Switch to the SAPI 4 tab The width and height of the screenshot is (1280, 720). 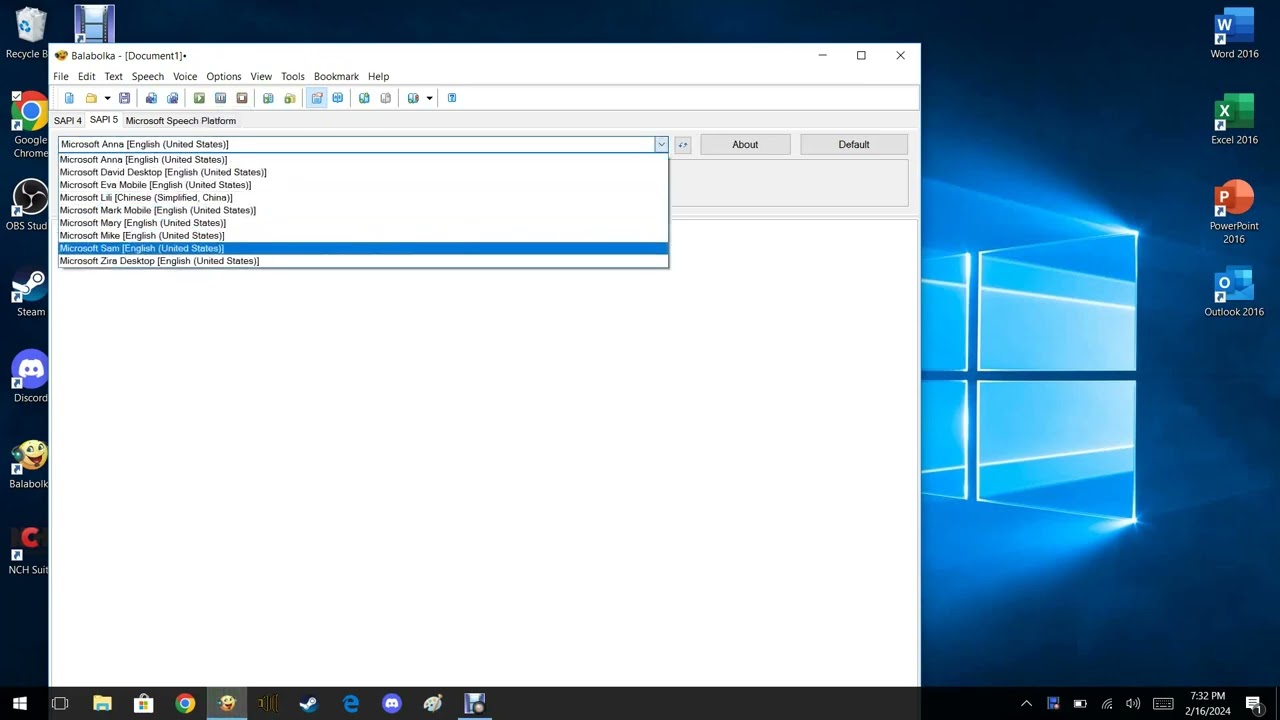tap(68, 121)
